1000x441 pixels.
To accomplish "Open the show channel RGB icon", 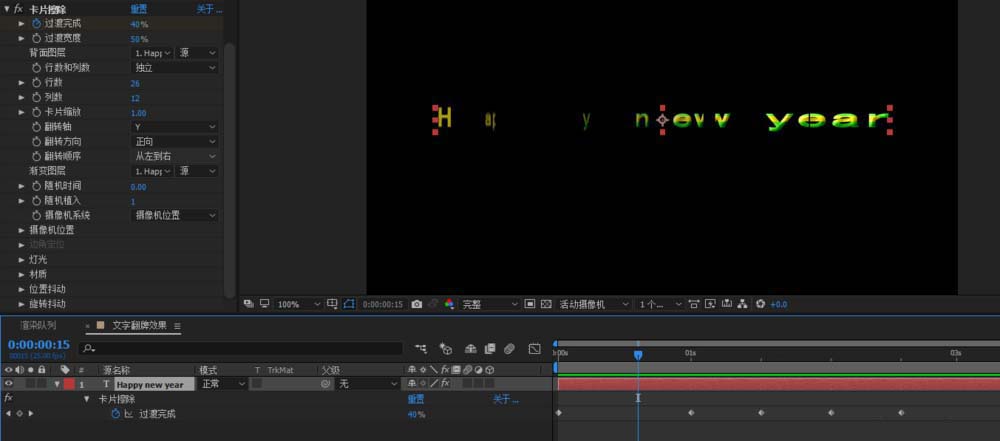I will click(x=449, y=304).
